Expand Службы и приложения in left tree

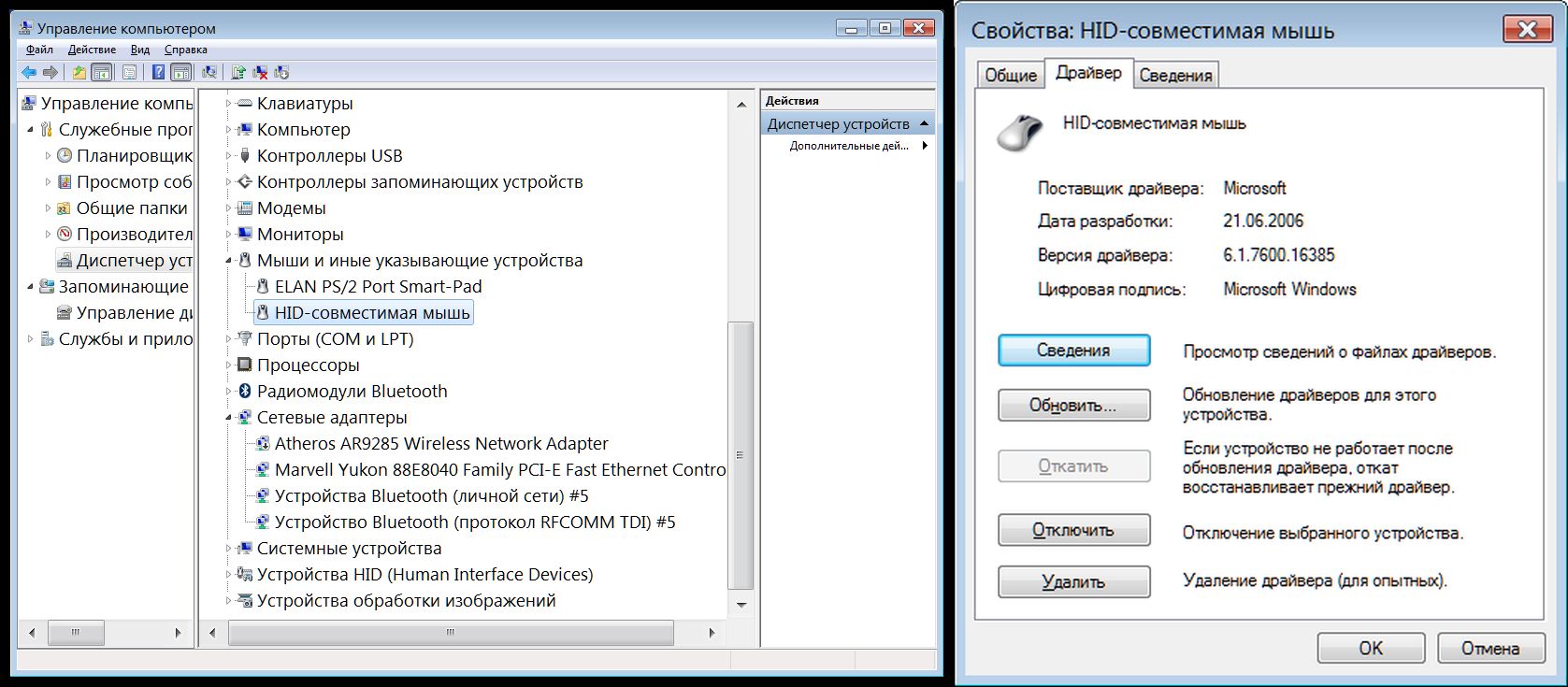30,339
